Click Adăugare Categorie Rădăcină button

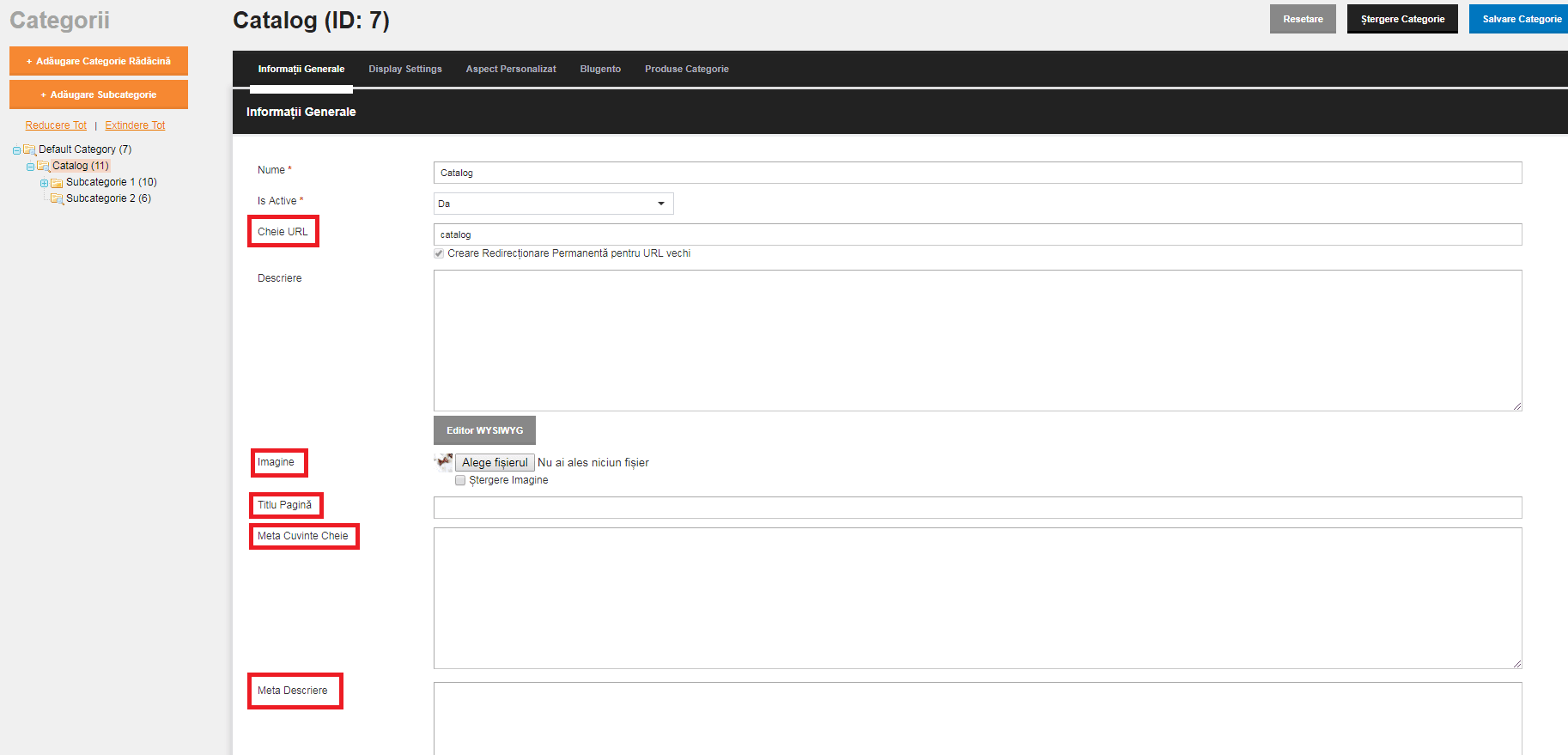click(99, 61)
